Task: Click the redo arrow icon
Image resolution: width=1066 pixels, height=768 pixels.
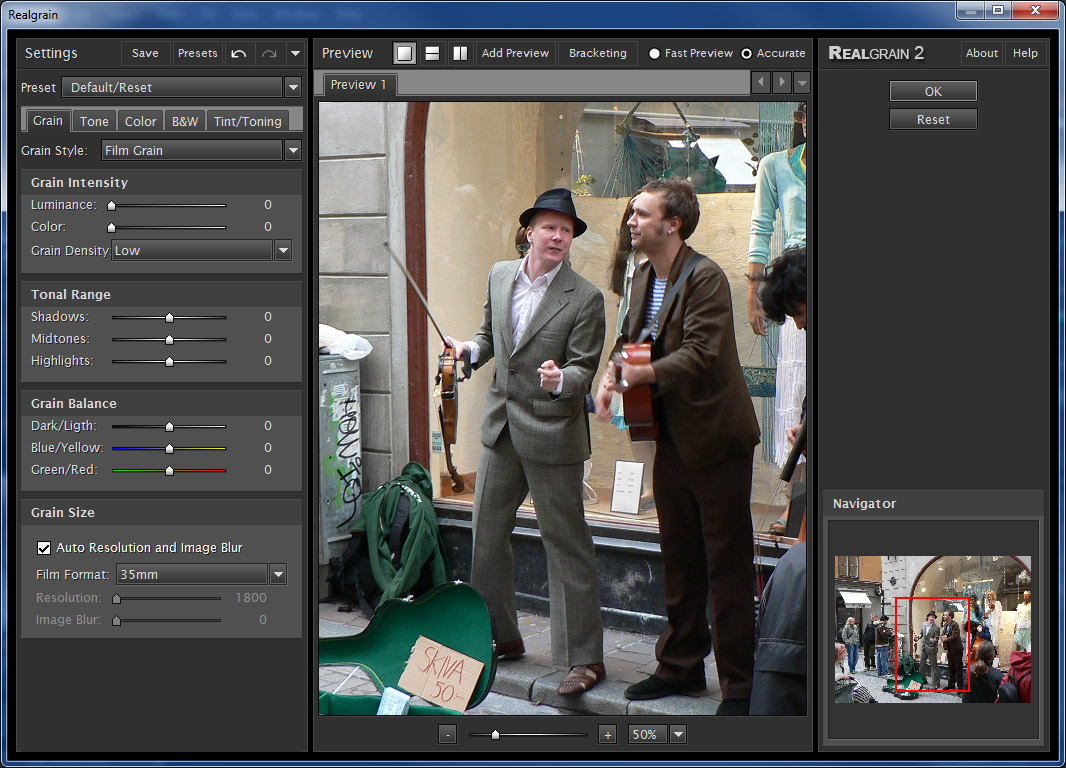Action: (269, 53)
